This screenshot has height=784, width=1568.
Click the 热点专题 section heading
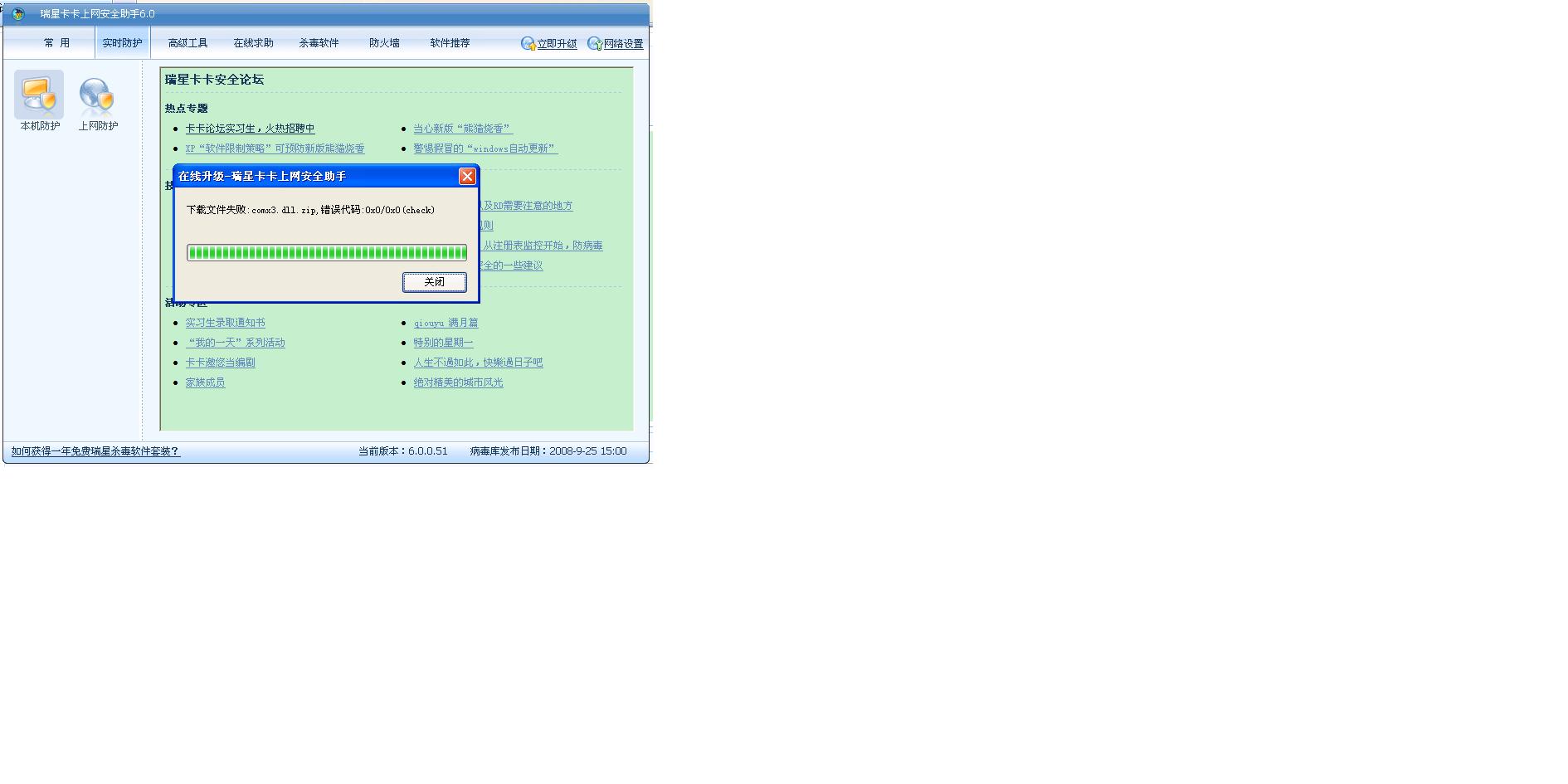(x=186, y=109)
